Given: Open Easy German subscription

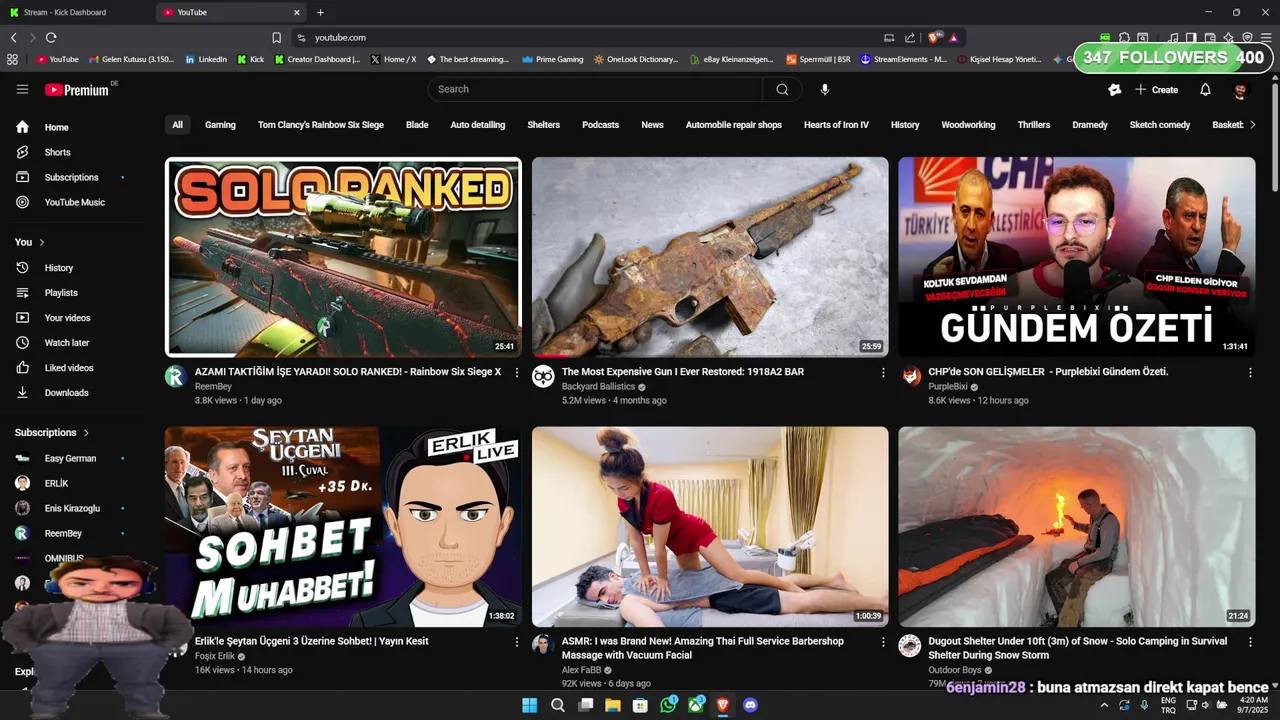Looking at the screenshot, I should (72, 458).
